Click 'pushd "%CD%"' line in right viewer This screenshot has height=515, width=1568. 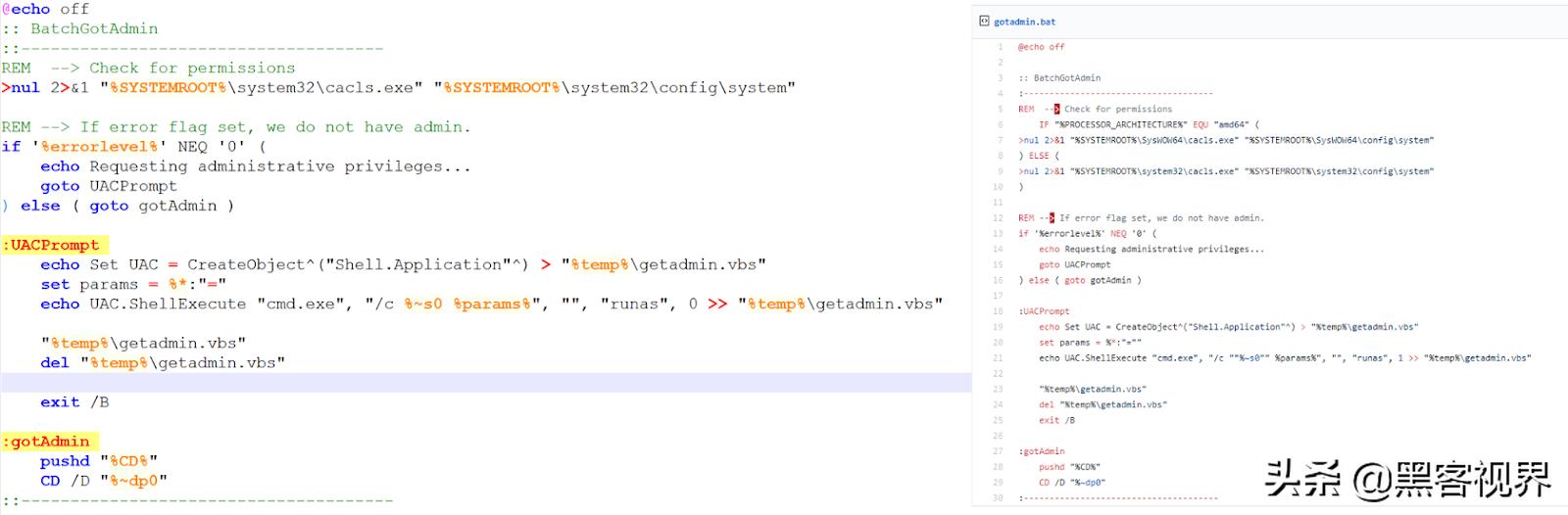[x=1070, y=467]
